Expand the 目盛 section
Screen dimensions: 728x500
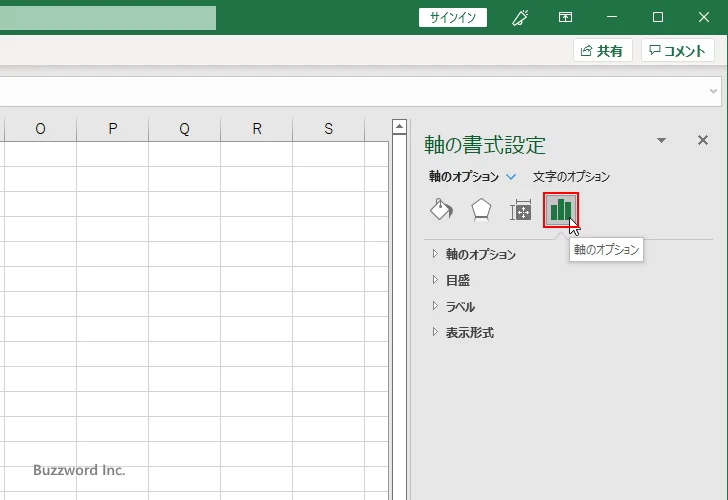(457, 280)
